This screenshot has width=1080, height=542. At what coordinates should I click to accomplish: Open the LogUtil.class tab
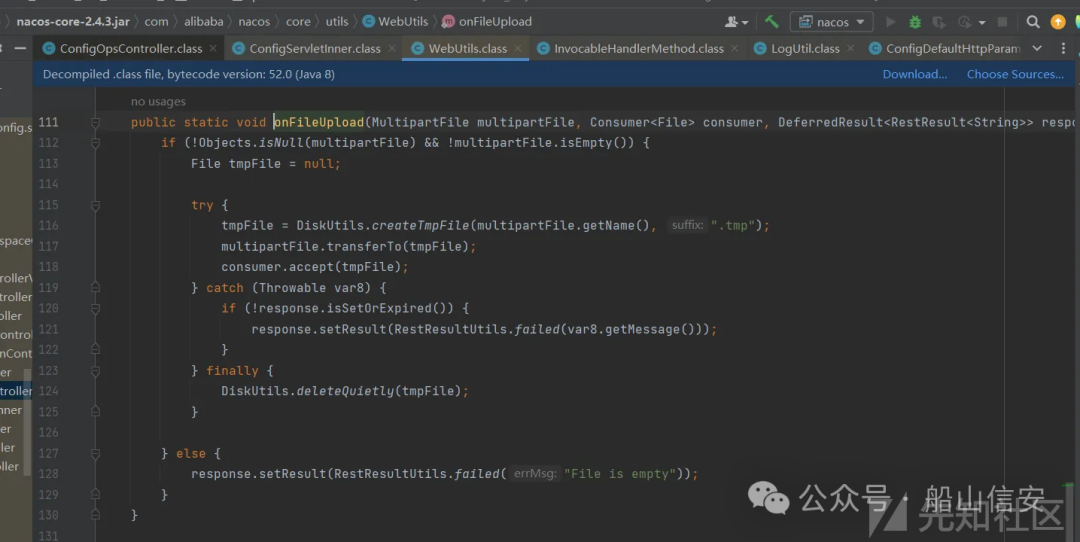pos(803,48)
